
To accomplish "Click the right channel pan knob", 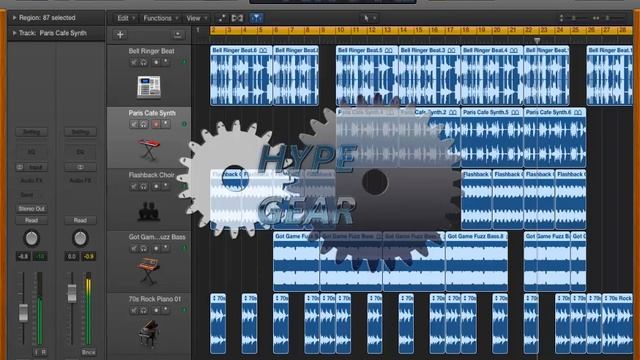I will click(x=80, y=238).
